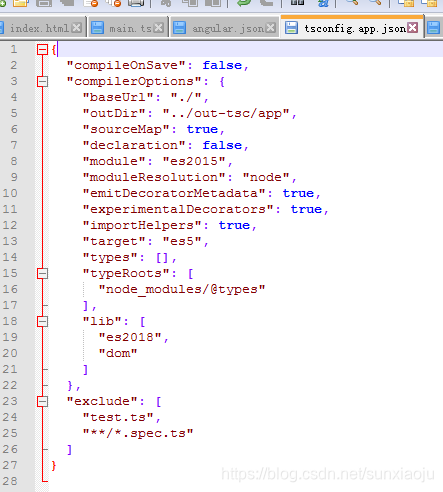
Task: Click line number 28 in the margin
Action: pos(10,482)
